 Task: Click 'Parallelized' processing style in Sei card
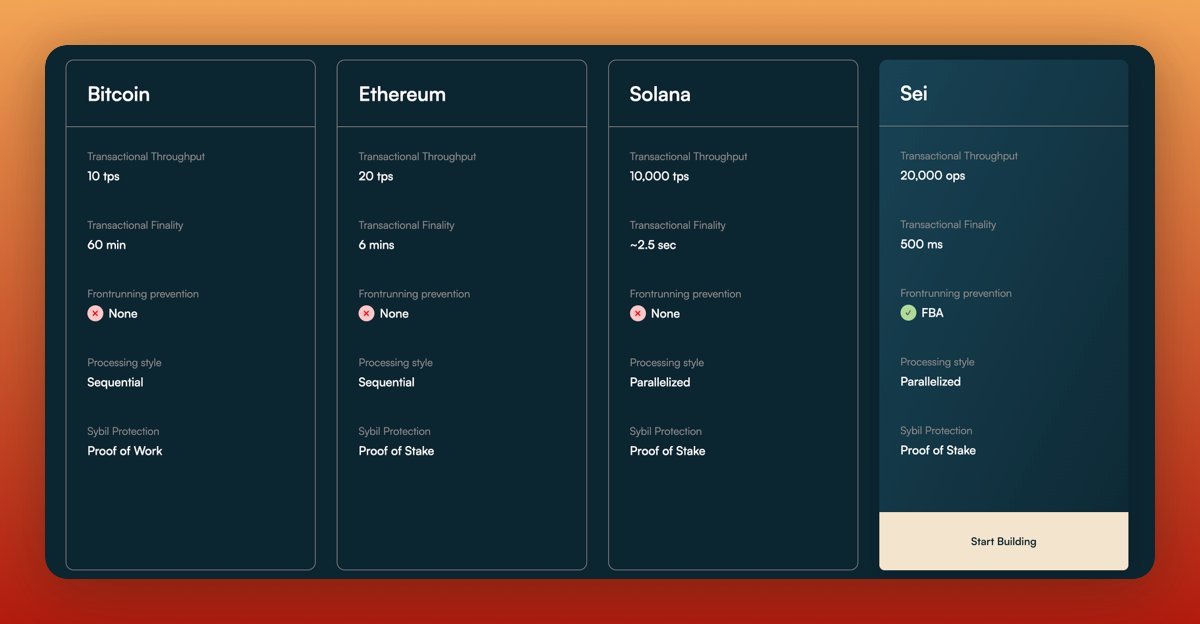930,381
